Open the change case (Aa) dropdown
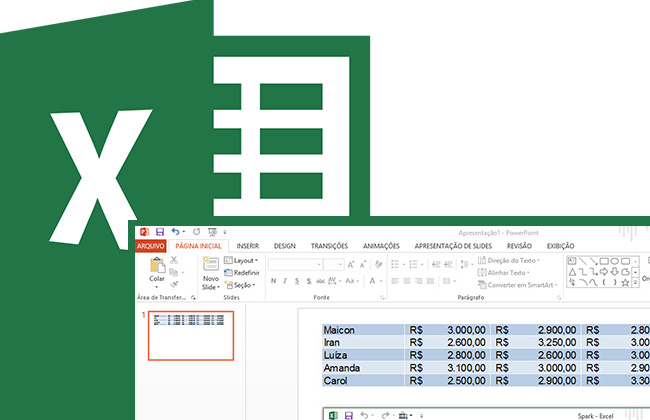 pos(352,281)
